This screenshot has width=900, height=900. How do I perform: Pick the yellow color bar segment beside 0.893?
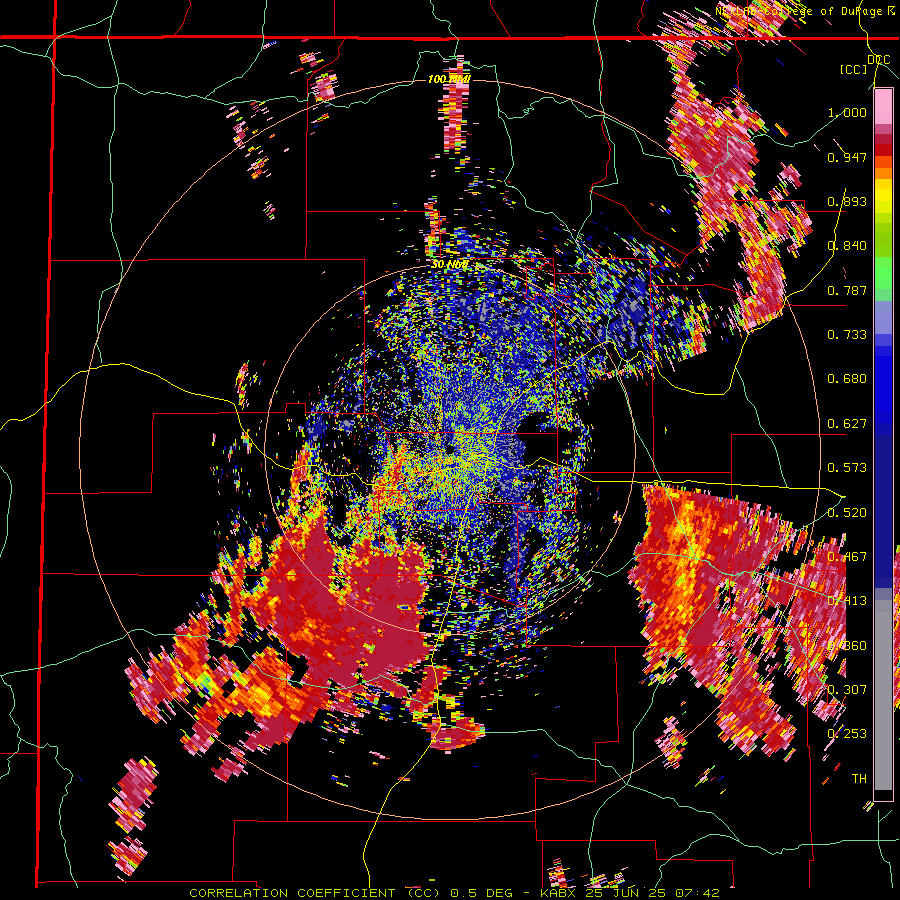click(883, 197)
